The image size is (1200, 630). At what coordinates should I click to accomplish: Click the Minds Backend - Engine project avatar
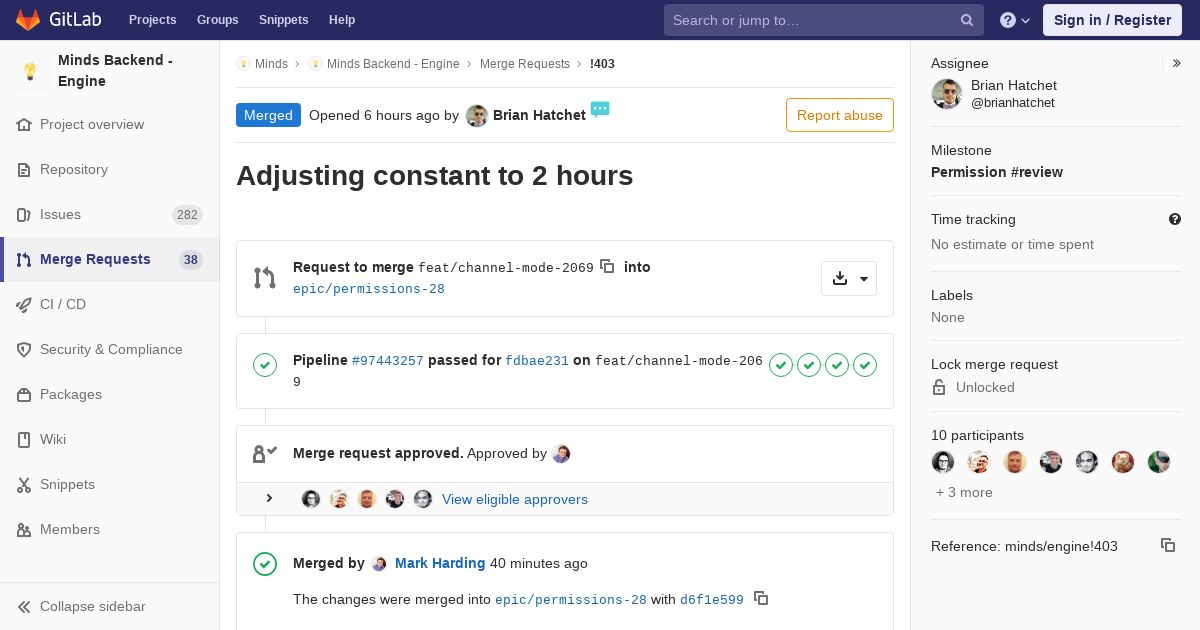point(30,71)
